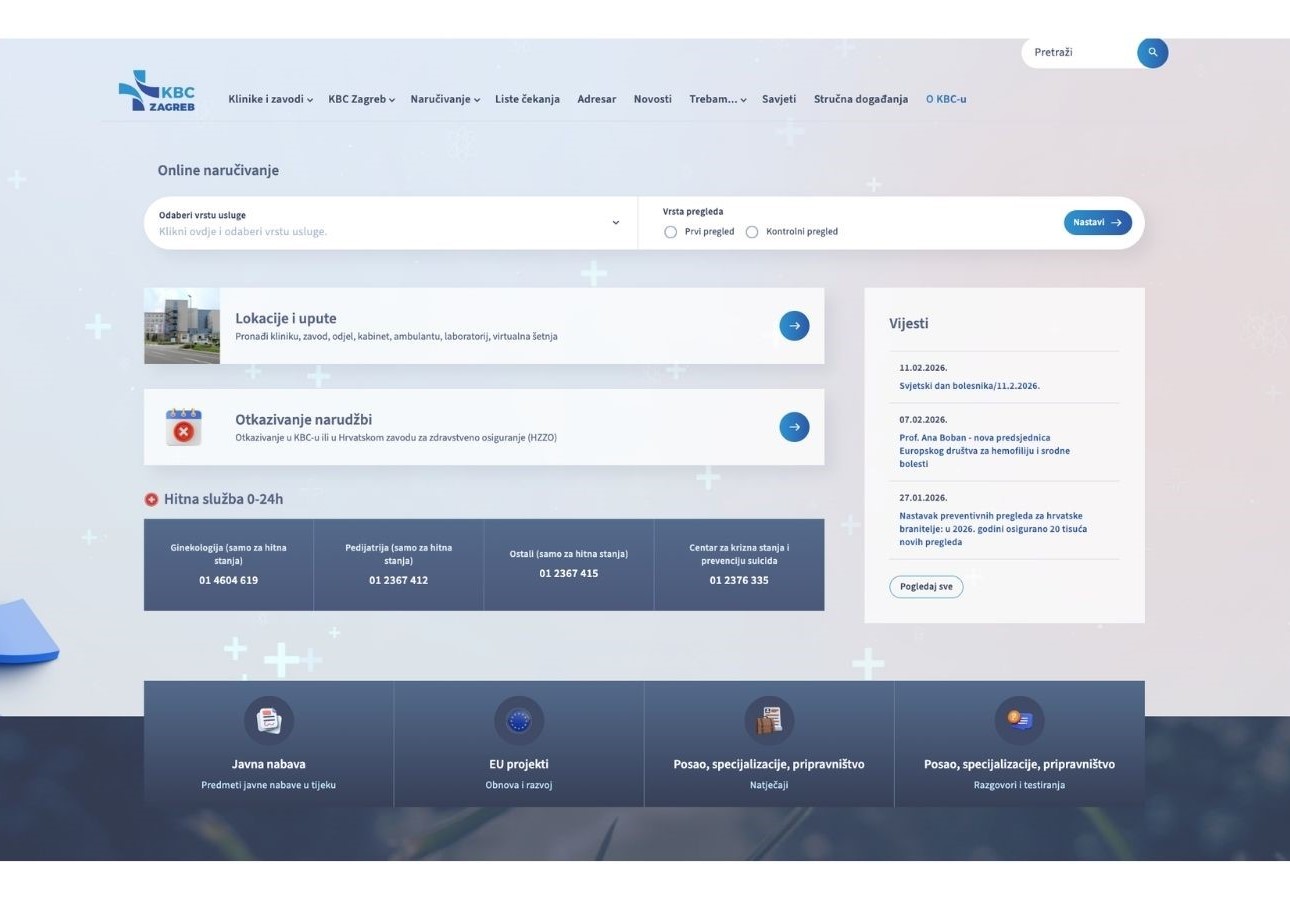Expand the Trebam... dropdown

(x=717, y=99)
